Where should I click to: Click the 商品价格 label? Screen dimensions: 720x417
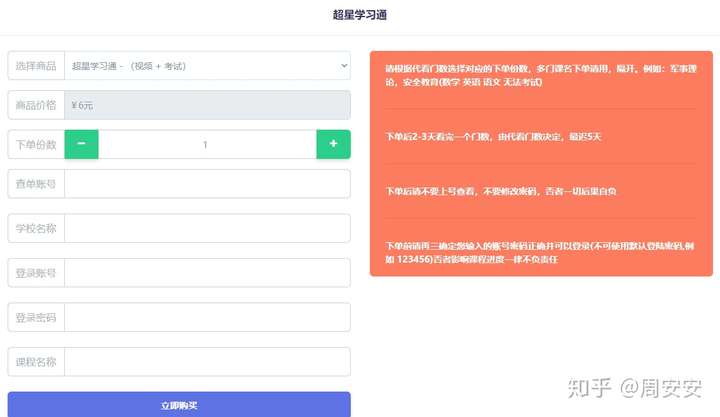[36, 105]
